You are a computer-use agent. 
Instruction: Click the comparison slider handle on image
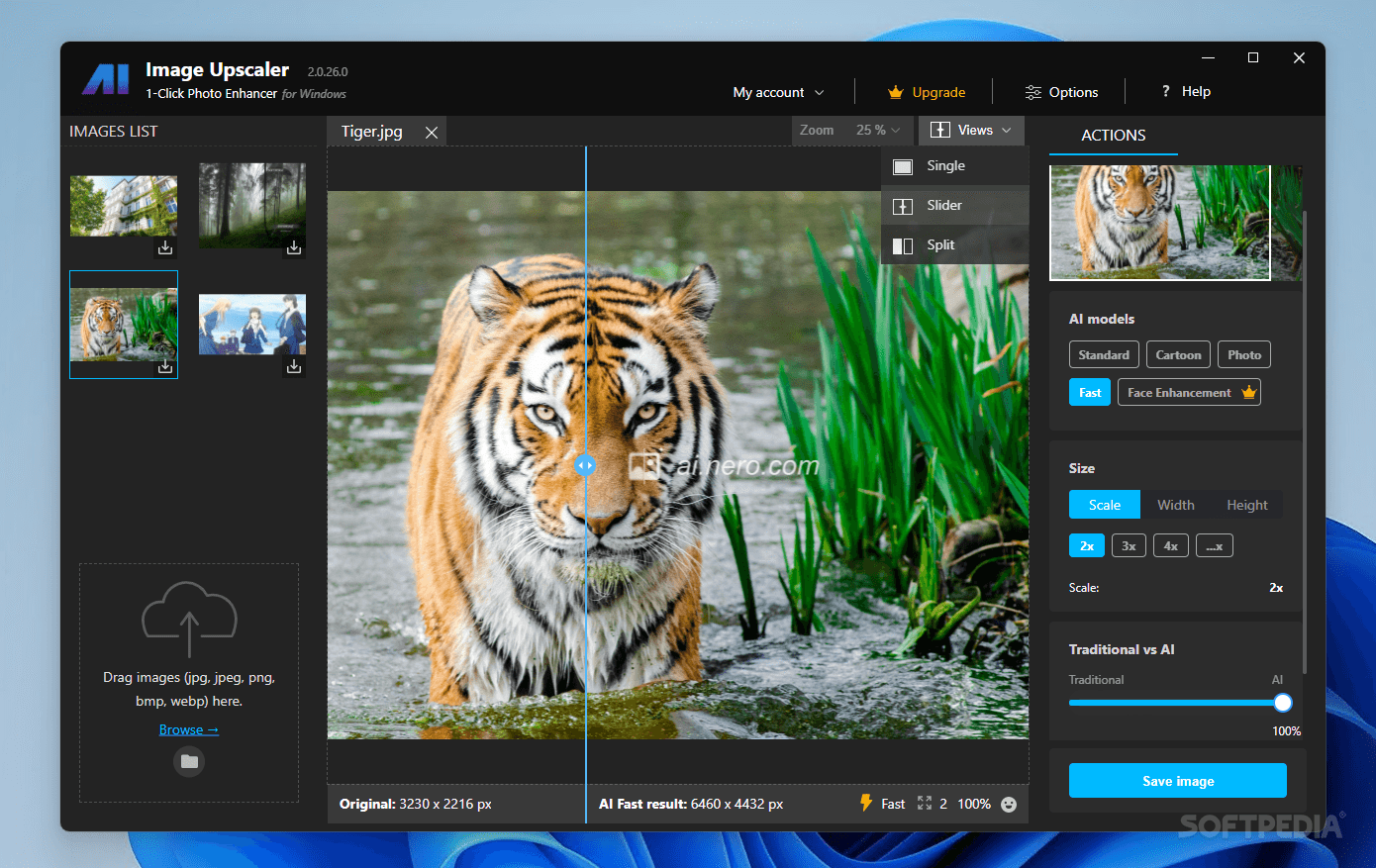585,464
